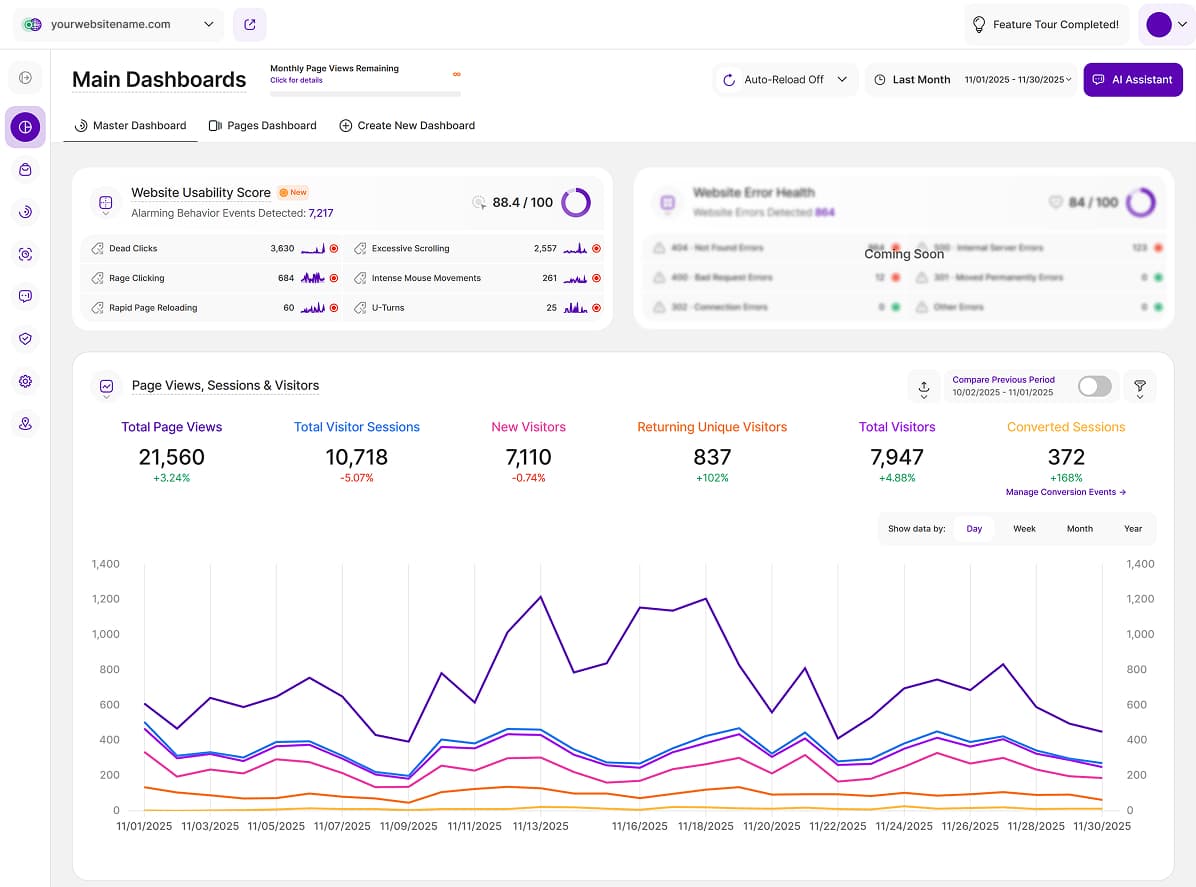
Task: Click the filter funnel icon on chart
Action: [1139, 387]
